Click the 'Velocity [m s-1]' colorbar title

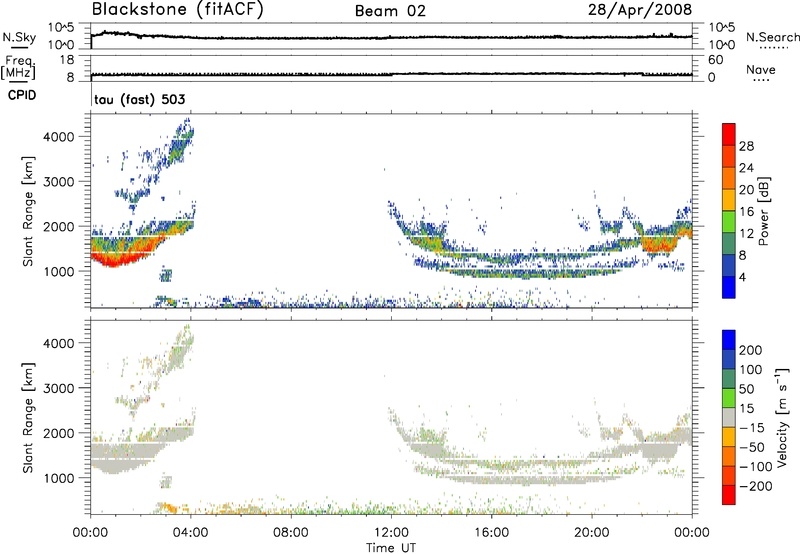(782, 417)
